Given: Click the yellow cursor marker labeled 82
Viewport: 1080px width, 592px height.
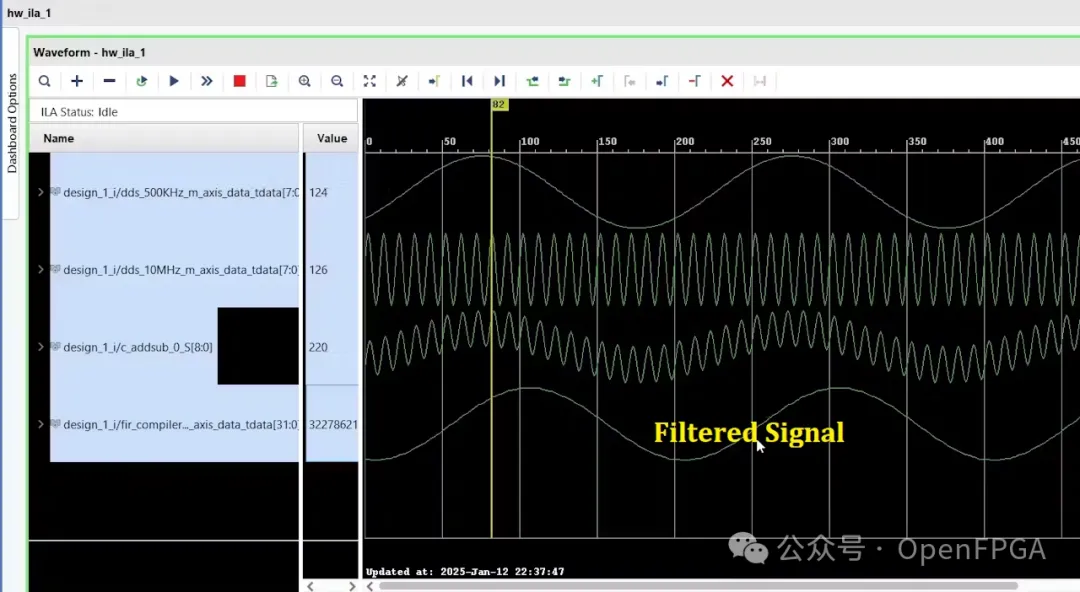Looking at the screenshot, I should [x=499, y=104].
